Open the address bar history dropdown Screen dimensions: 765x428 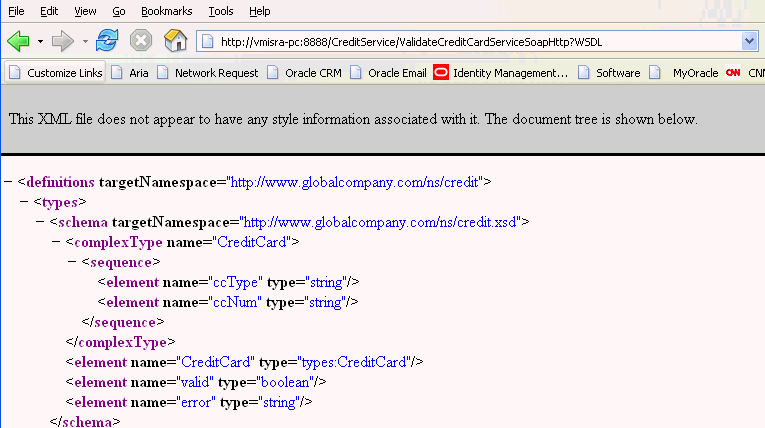(749, 41)
